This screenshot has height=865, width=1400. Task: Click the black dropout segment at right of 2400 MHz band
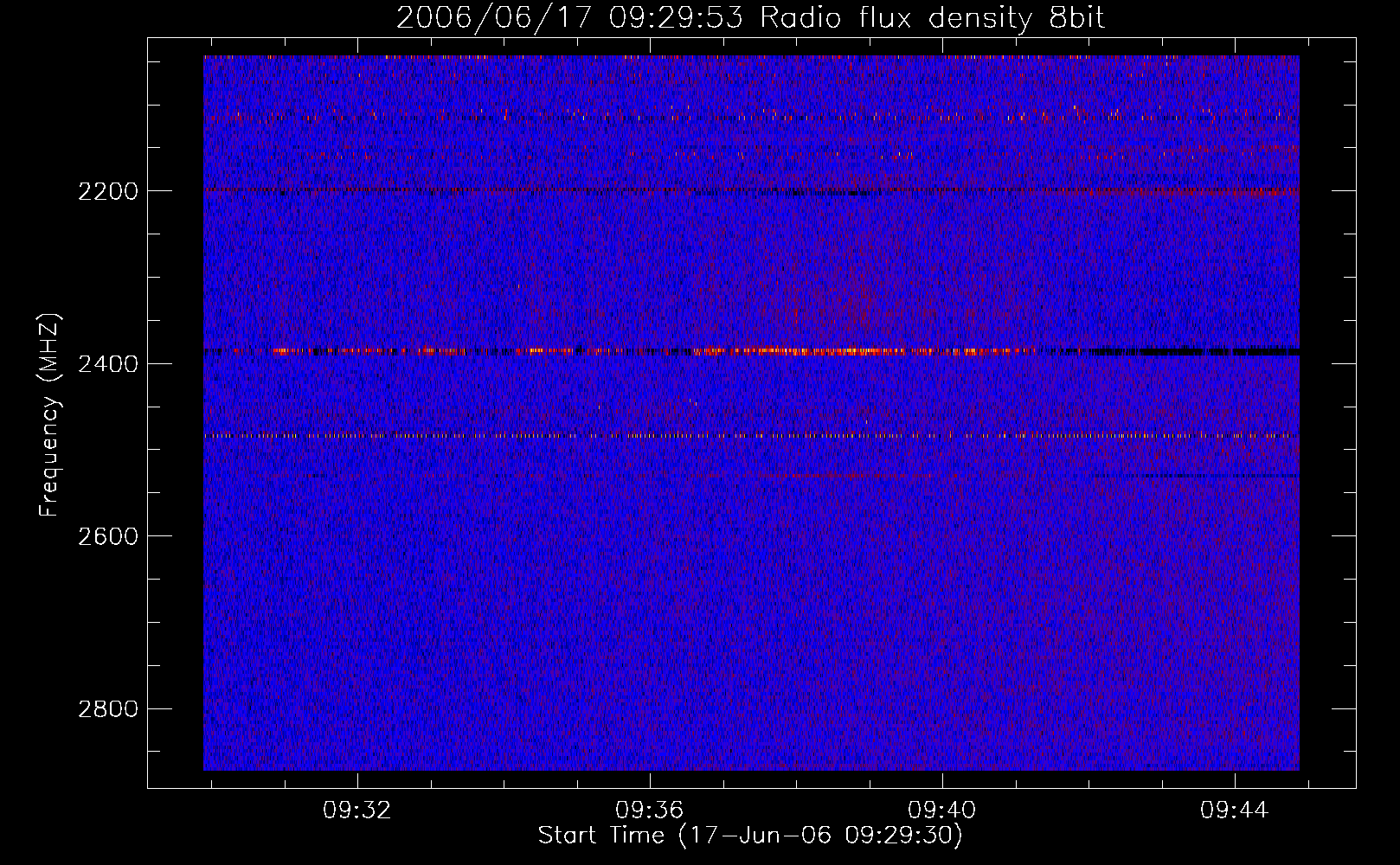(1177, 352)
